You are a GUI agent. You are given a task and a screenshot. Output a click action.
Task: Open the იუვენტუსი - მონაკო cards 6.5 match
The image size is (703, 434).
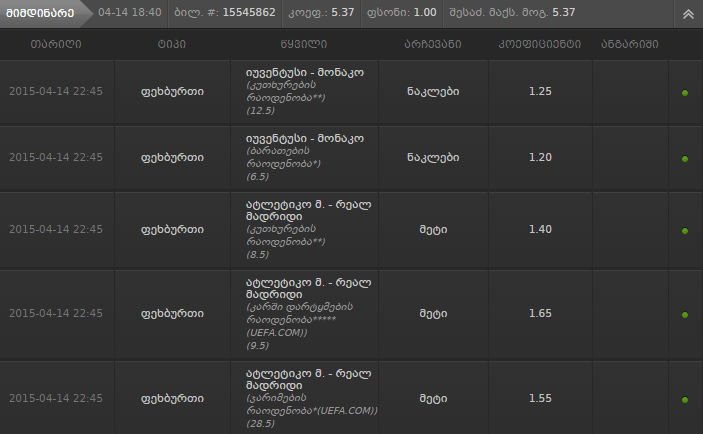pyautogui.click(x=305, y=138)
